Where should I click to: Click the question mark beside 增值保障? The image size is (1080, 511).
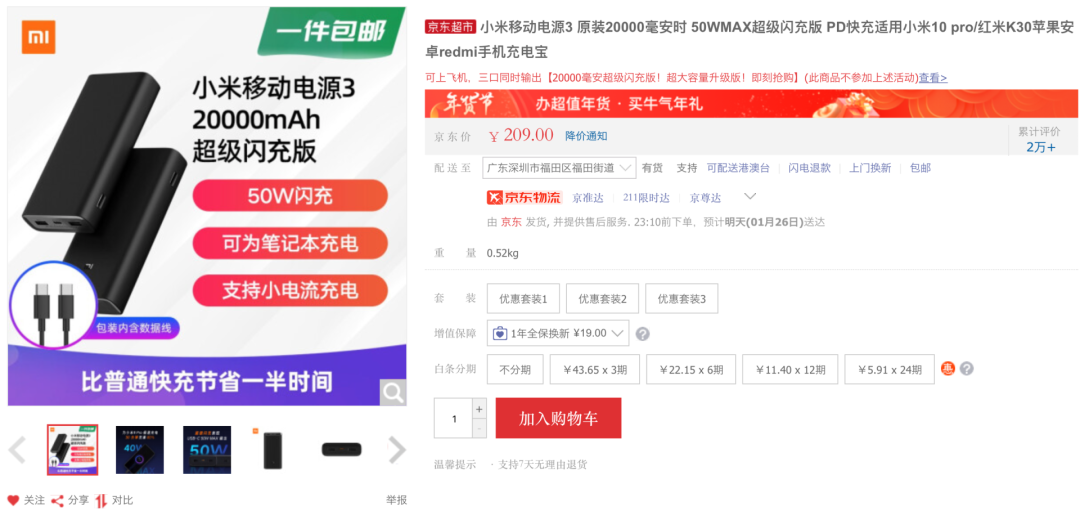click(x=642, y=334)
